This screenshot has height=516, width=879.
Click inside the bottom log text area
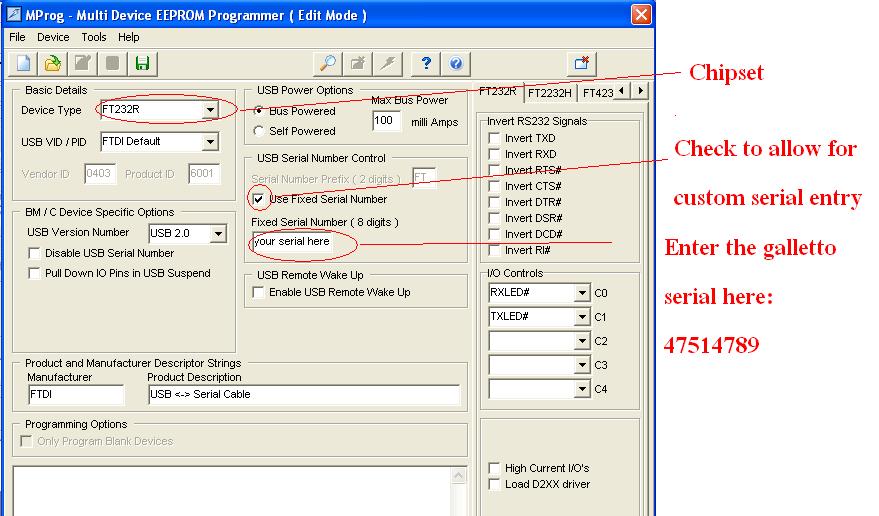232,491
